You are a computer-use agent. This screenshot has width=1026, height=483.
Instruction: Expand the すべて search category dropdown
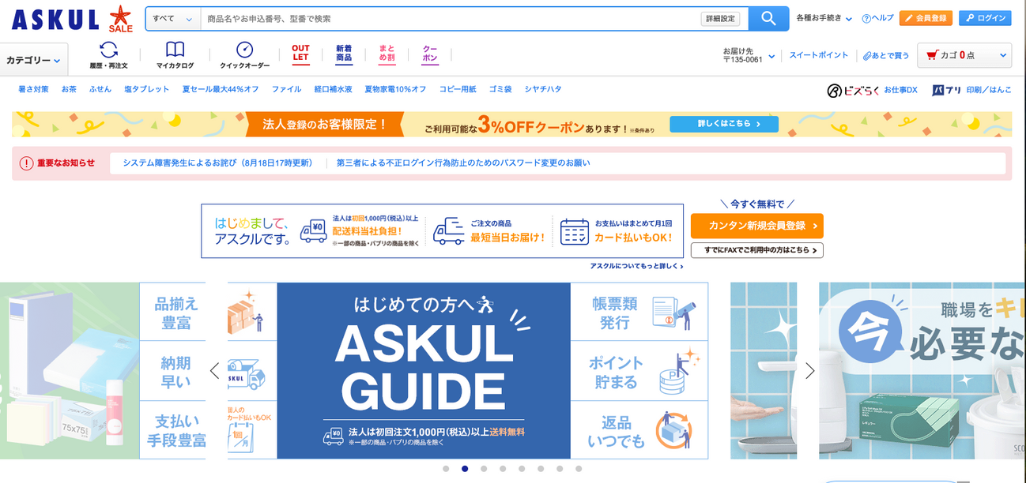172,18
